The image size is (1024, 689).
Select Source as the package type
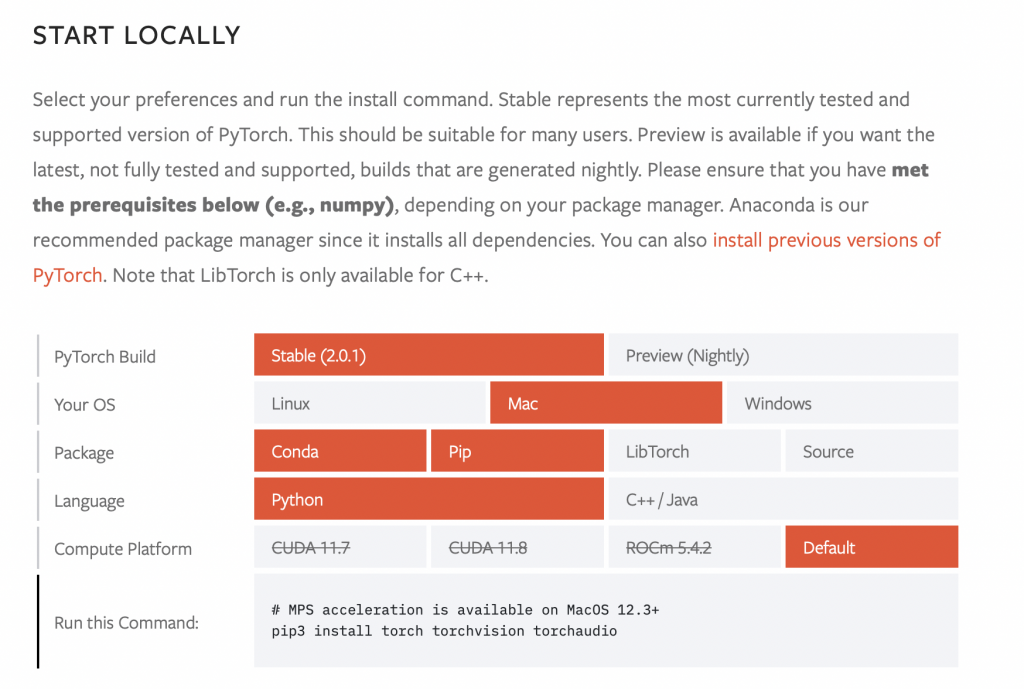(871, 451)
